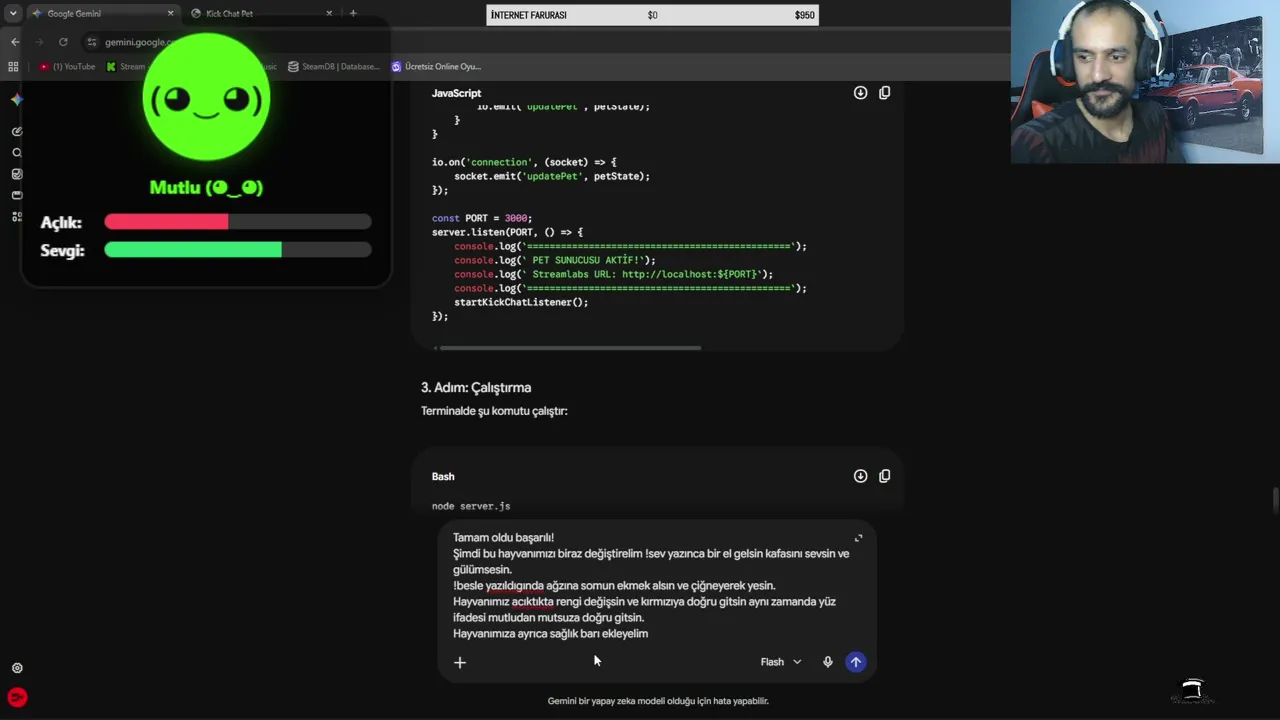Screen dimensions: 1280x720
Task: Click inside the prompt text area
Action: coord(651,585)
